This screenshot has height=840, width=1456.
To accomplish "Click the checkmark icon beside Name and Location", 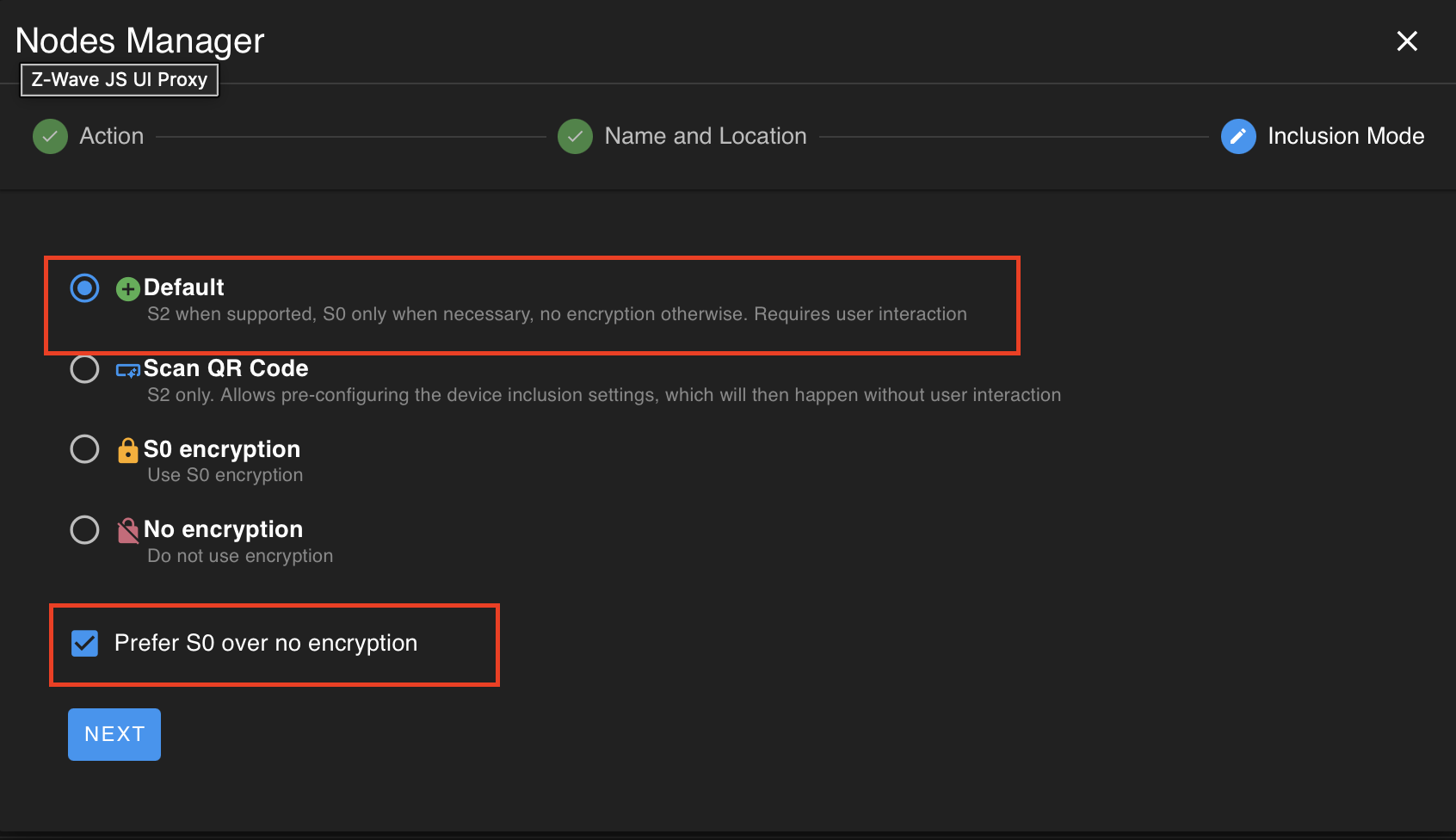I will coord(575,136).
